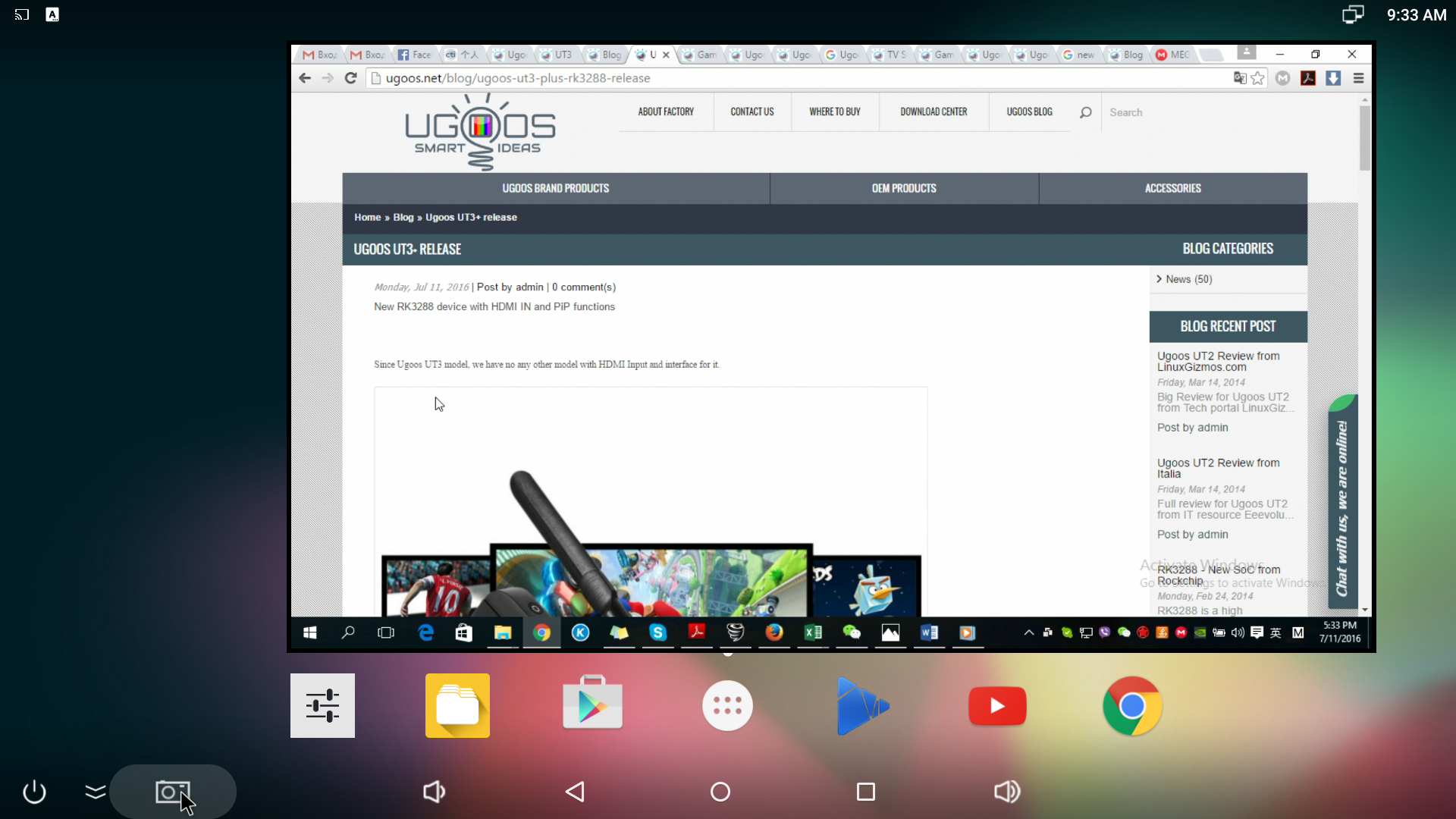Image resolution: width=1456 pixels, height=819 pixels.
Task: Open the 'Chat with us, we are online' tab
Action: [x=1342, y=502]
